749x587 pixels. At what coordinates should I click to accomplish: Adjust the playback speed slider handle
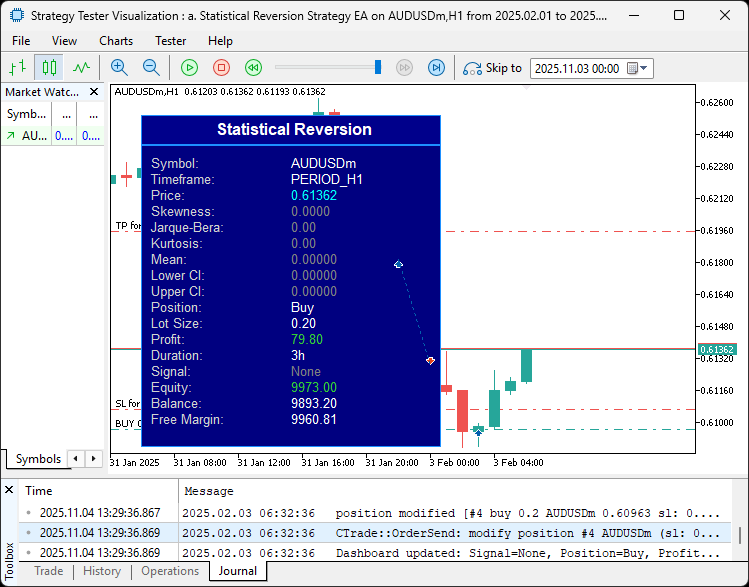[378, 67]
